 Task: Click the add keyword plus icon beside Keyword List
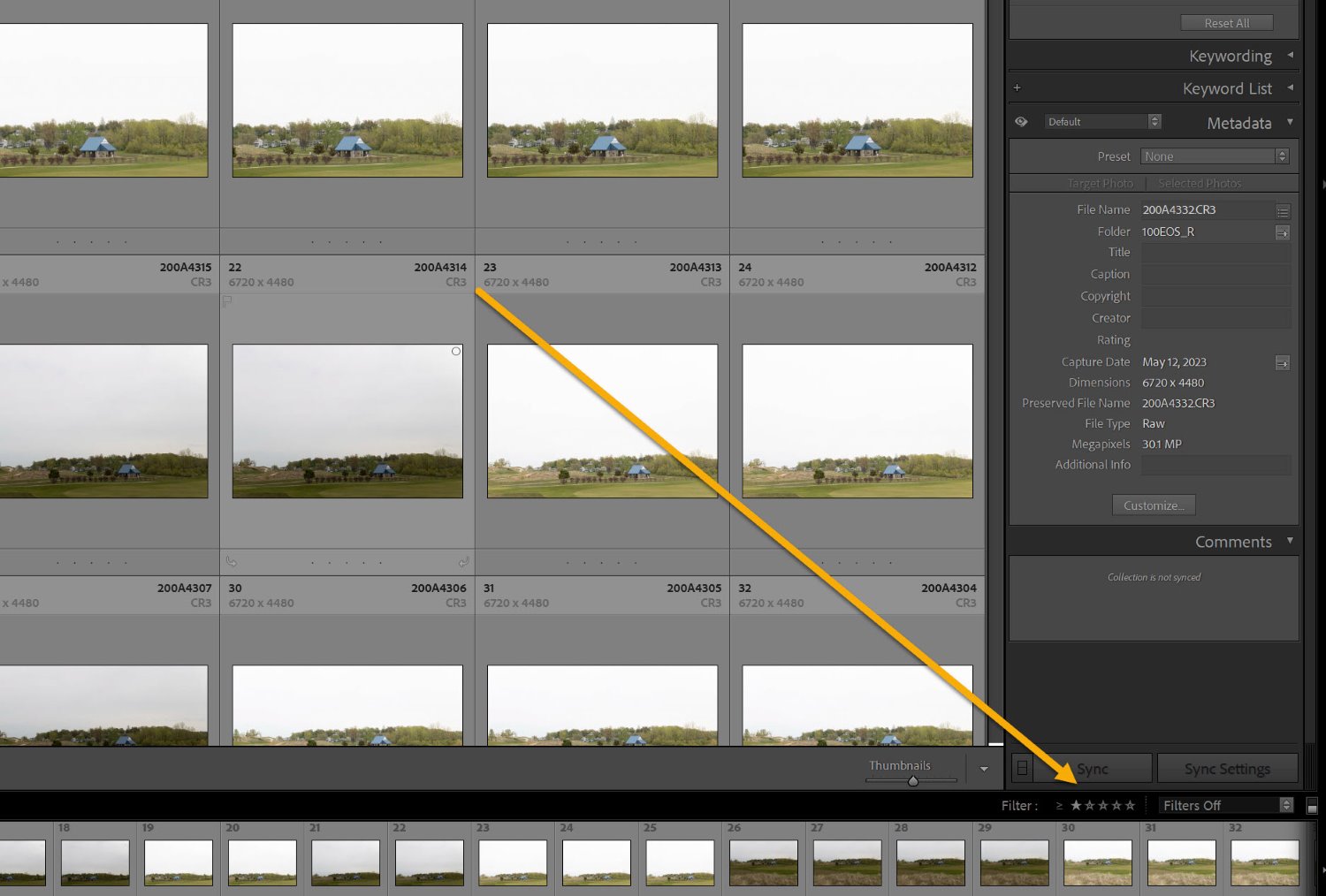click(x=1017, y=87)
